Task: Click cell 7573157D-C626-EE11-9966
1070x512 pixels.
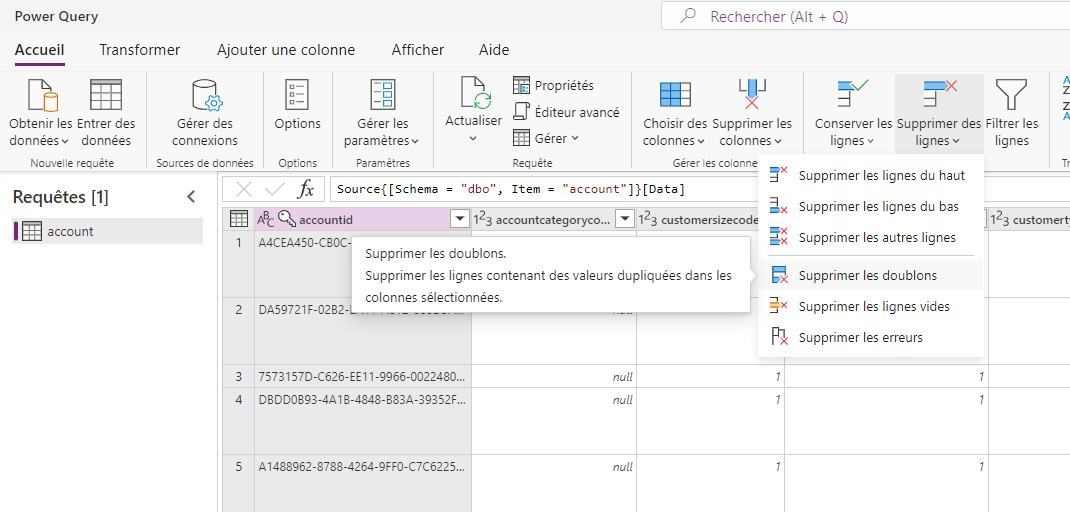Action: click(x=363, y=376)
